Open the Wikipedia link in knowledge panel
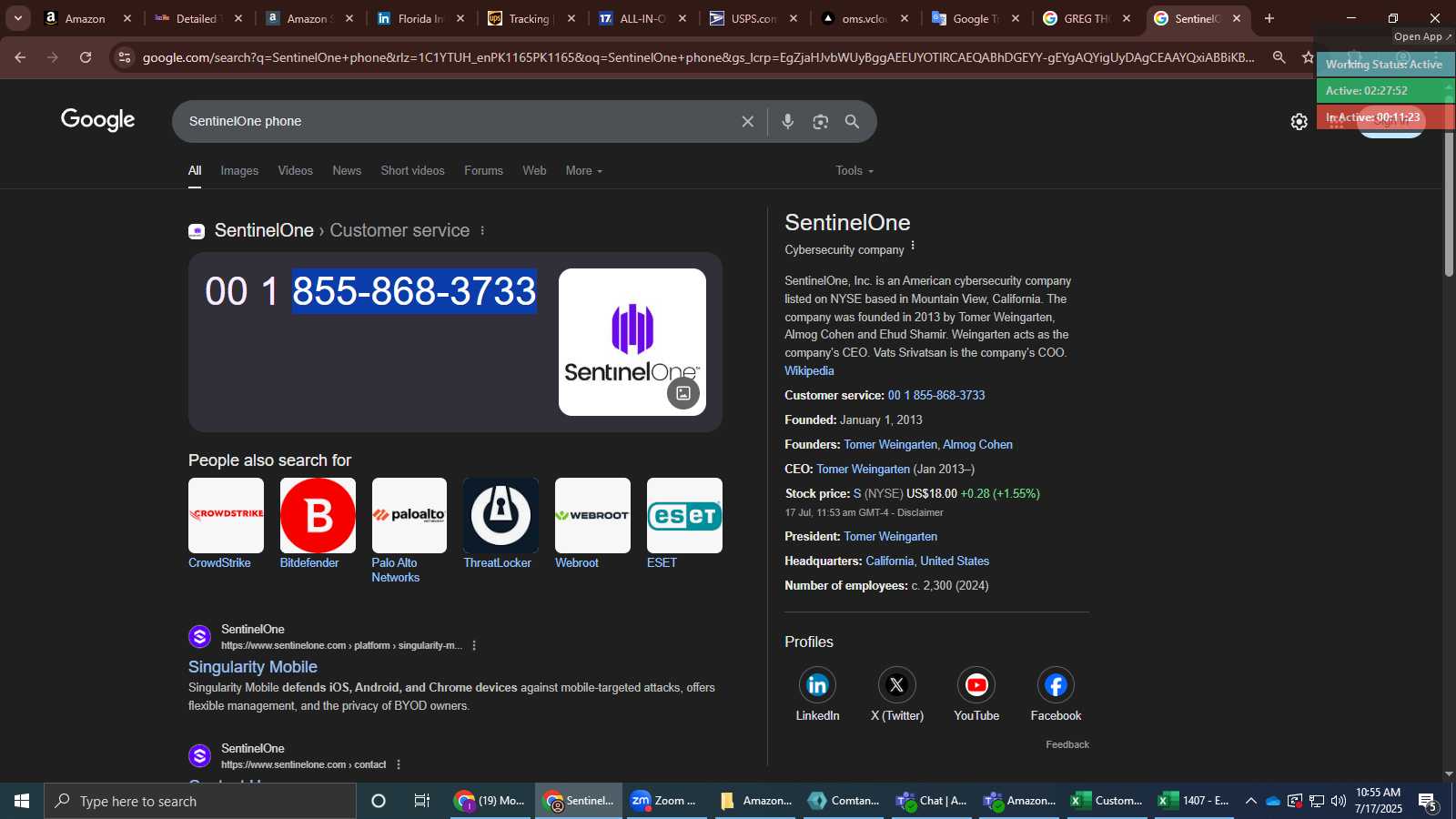Viewport: 1456px width, 819px height. (x=809, y=370)
